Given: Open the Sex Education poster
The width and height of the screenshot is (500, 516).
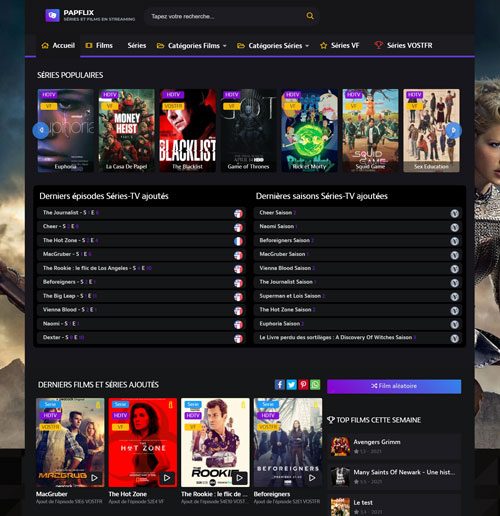Looking at the screenshot, I should 431,130.
